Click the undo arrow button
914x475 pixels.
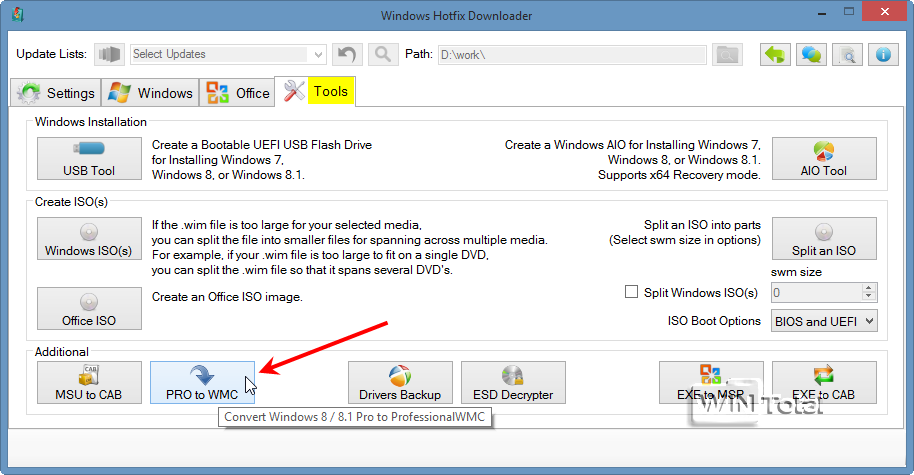pos(347,55)
